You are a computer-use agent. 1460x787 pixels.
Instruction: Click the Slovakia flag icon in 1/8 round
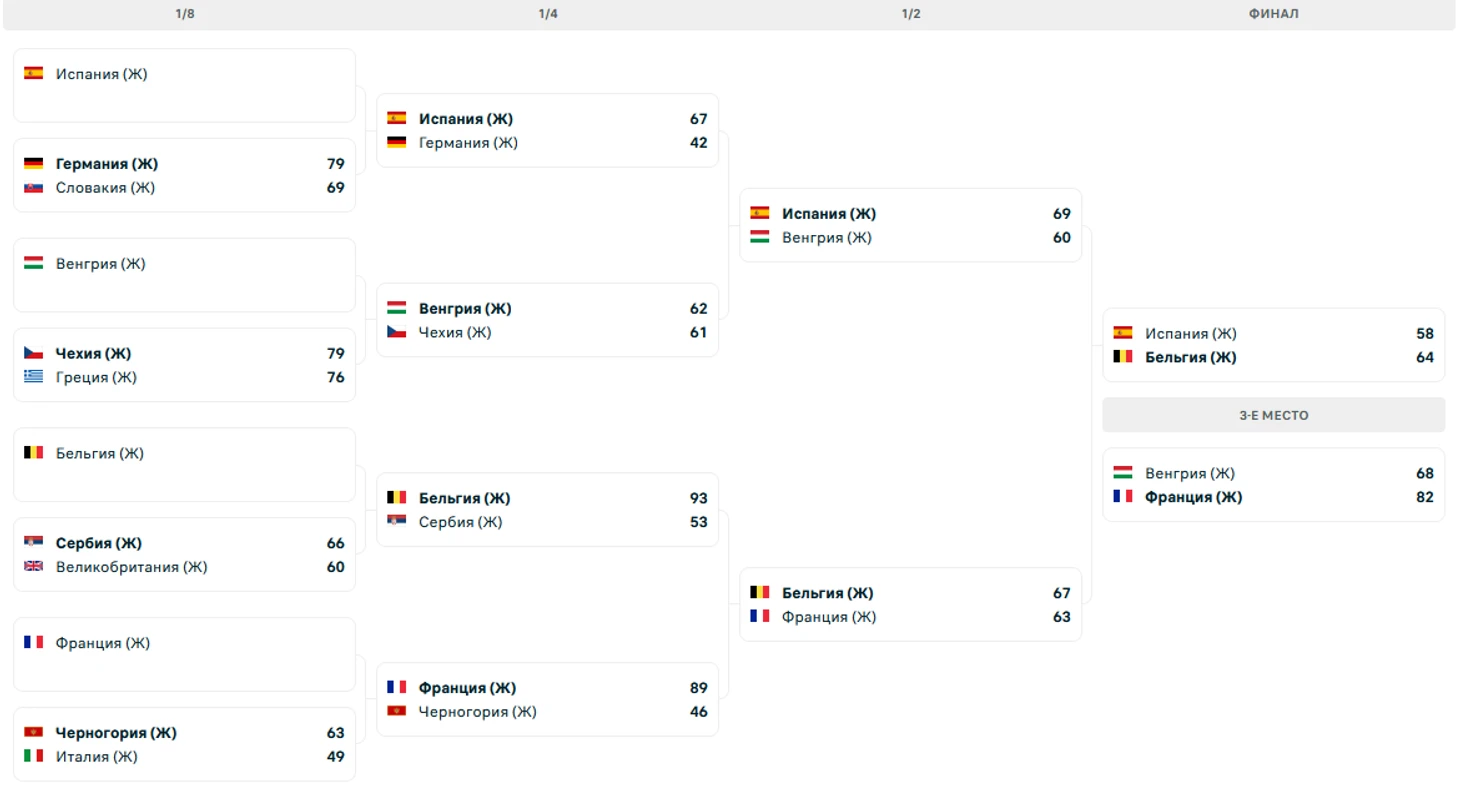(x=34, y=187)
